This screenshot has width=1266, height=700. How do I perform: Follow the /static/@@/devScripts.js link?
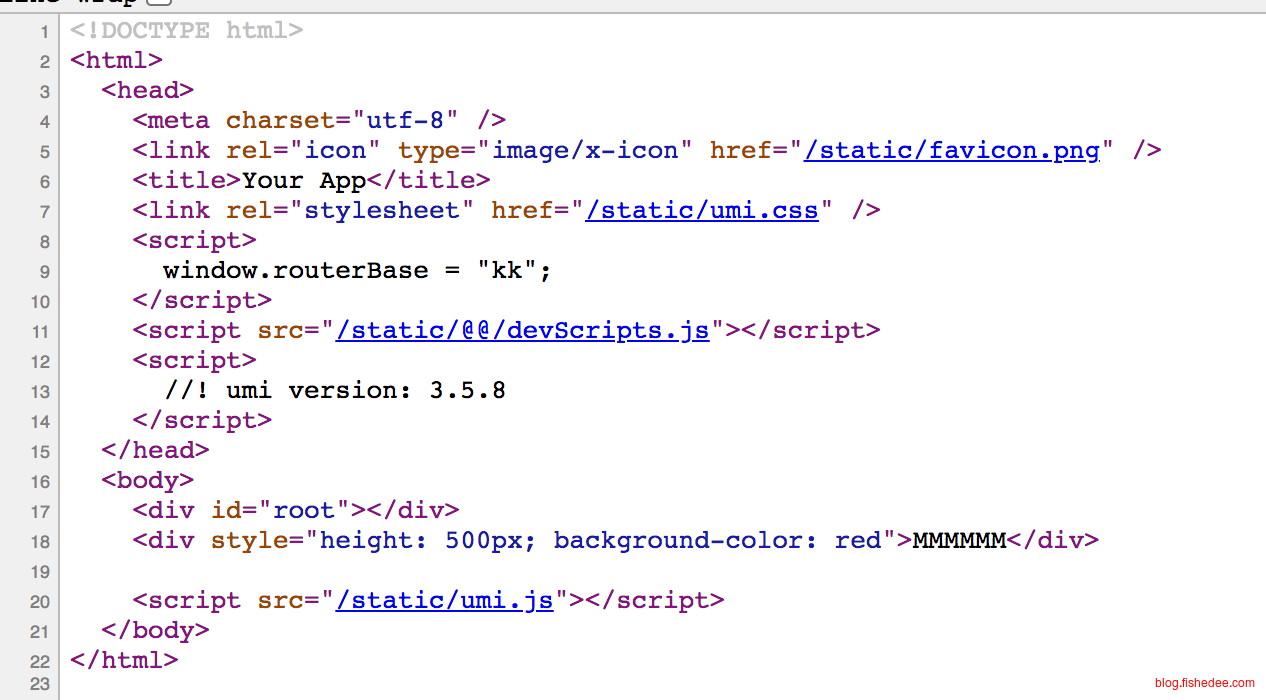pos(522,331)
